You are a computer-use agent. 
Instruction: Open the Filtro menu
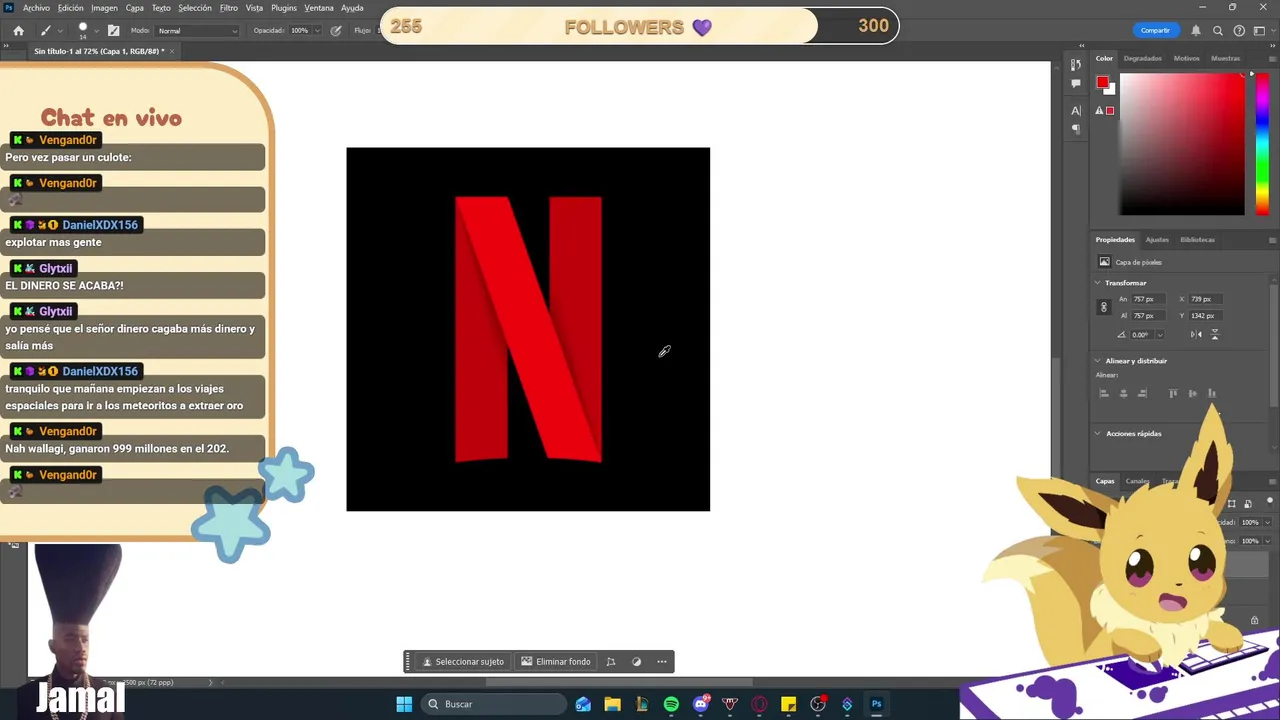(x=229, y=8)
